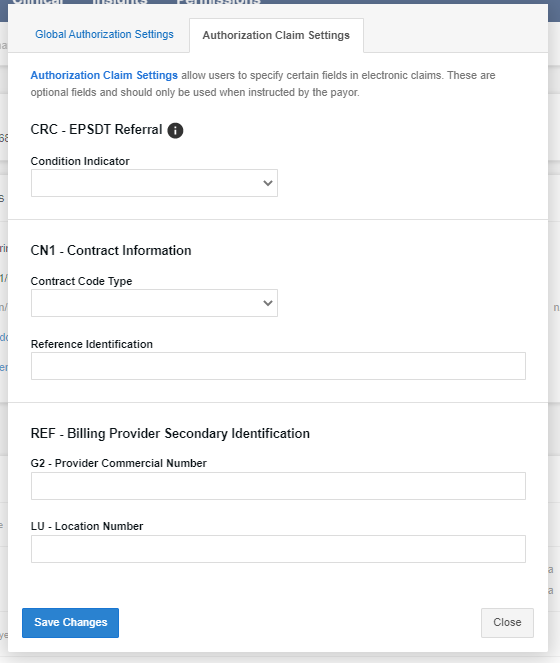560x663 pixels.
Task: Open the Contract Code Type dropdown
Action: coord(154,303)
